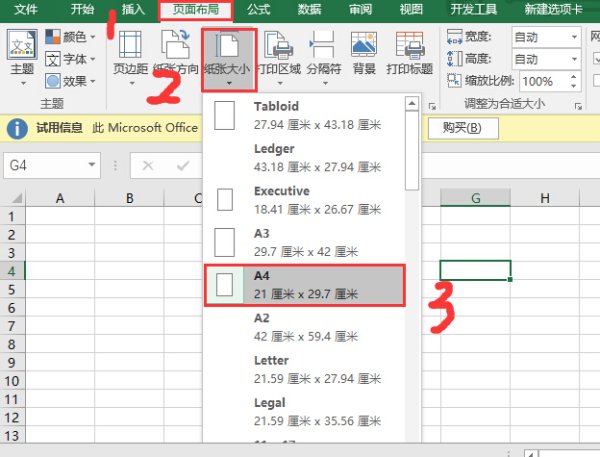Switch to the Data (数据) tab
The height and width of the screenshot is (457, 600).
coord(309,9)
